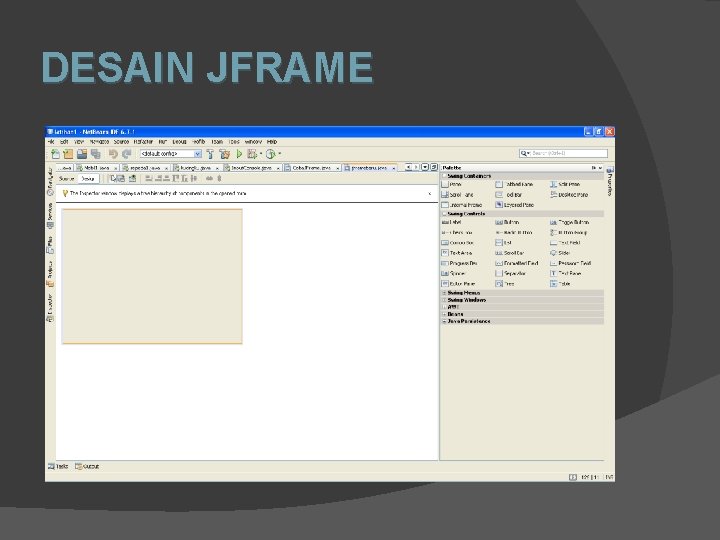Screen dimensions: 720x540
Task: Click the Clean and Build icon
Action: 225,154
